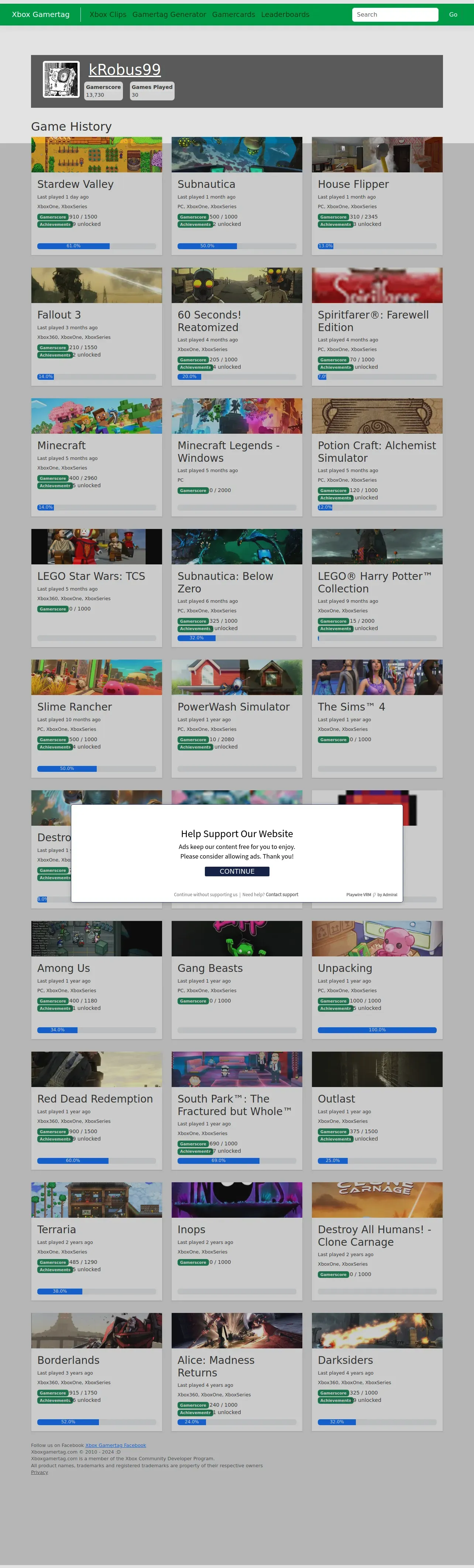Click Subnautica 50.0% progress bar

237,246
